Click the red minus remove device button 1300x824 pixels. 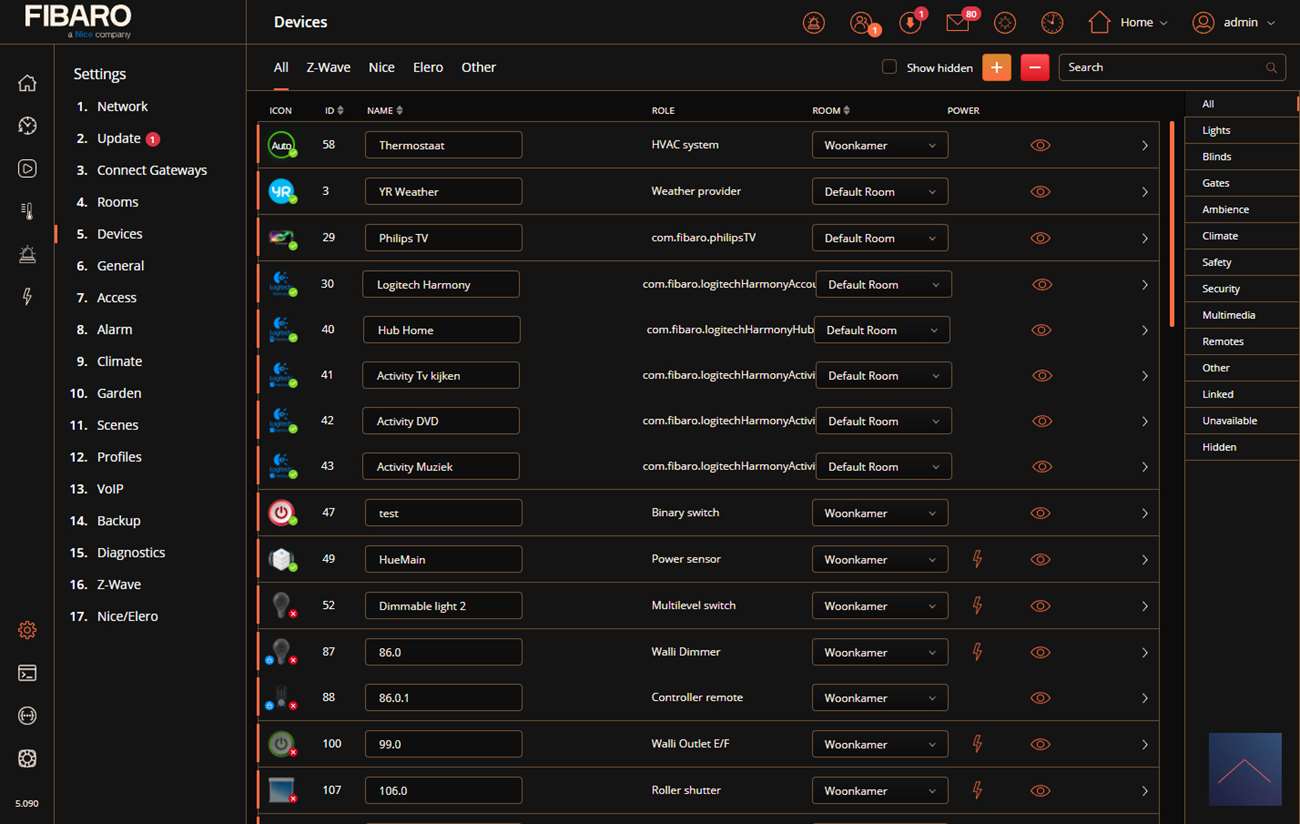point(1035,67)
